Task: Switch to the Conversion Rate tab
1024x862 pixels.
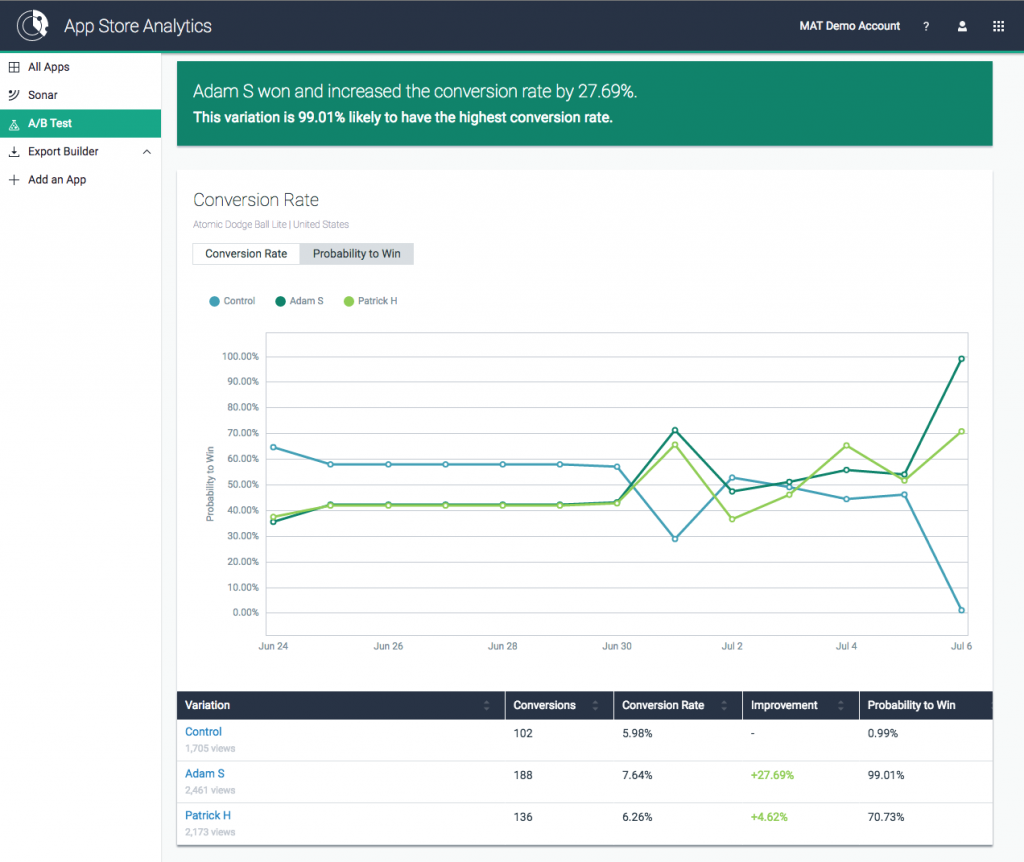Action: pos(246,254)
